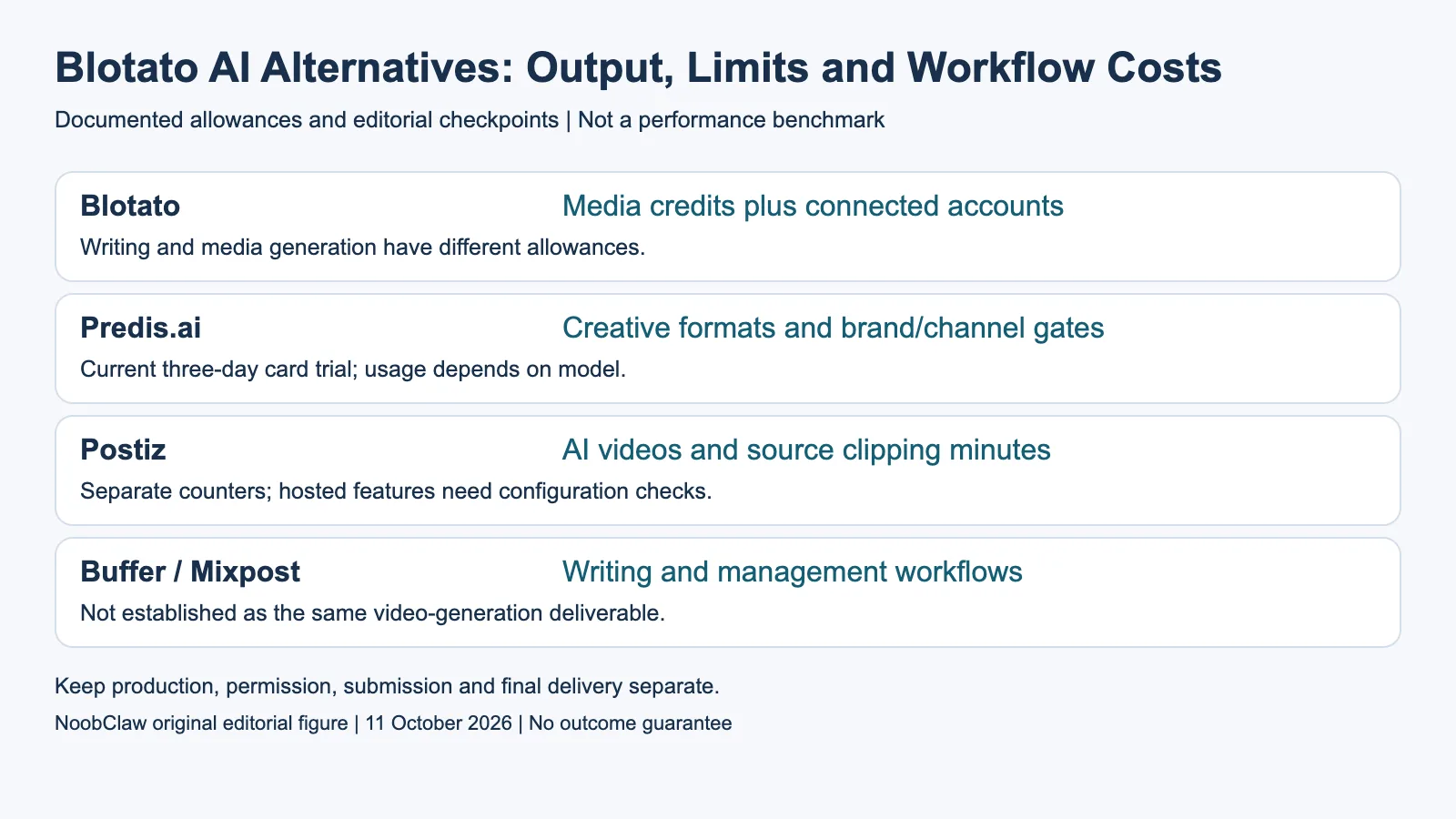Click 'Not established as the same video-generation deliverable.'

pos(372,613)
